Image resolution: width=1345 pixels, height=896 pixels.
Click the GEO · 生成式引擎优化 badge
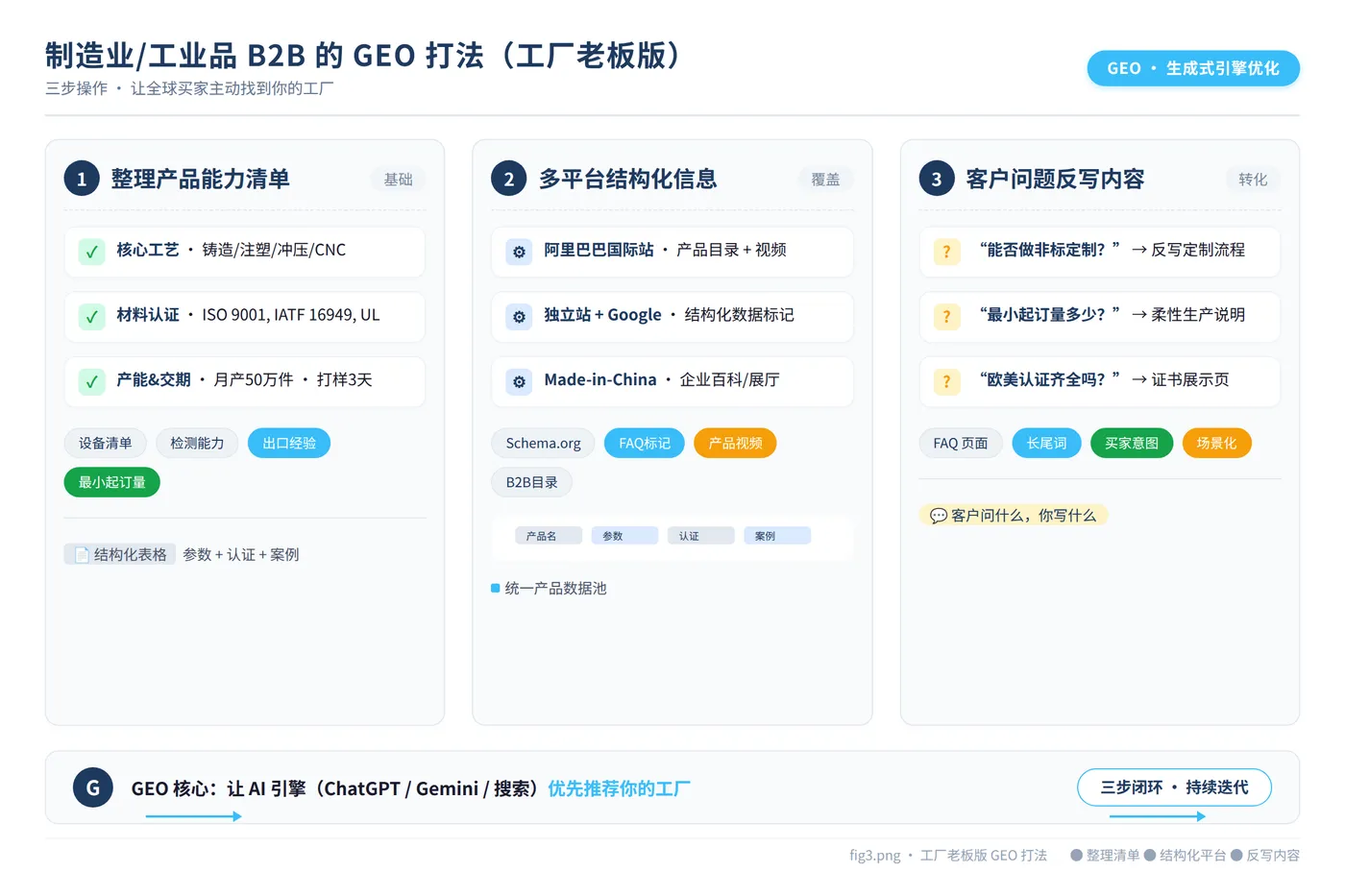tap(1193, 68)
